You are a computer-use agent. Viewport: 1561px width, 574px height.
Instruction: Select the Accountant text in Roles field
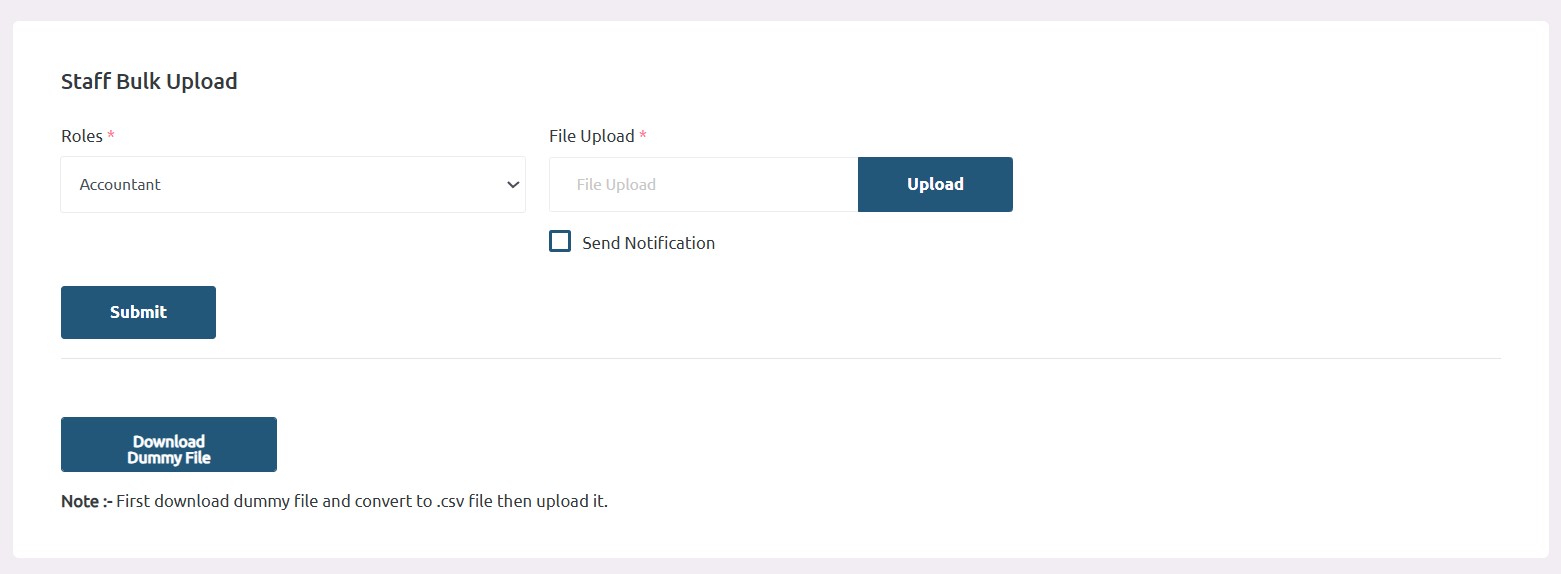[x=120, y=184]
